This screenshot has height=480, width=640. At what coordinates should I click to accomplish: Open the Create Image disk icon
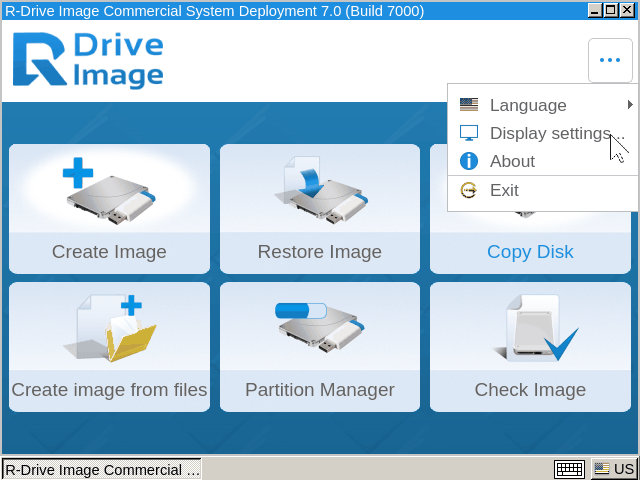[x=109, y=191]
